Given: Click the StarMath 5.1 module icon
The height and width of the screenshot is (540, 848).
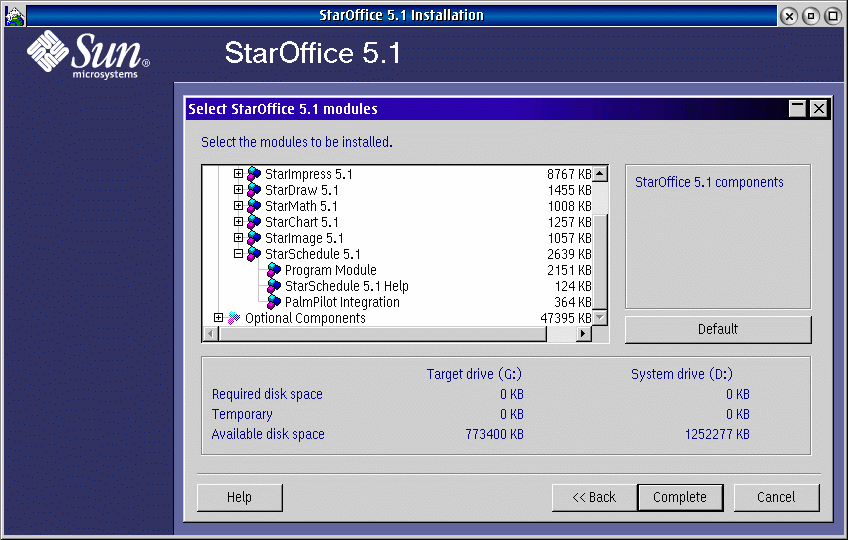Looking at the screenshot, I should point(254,206).
